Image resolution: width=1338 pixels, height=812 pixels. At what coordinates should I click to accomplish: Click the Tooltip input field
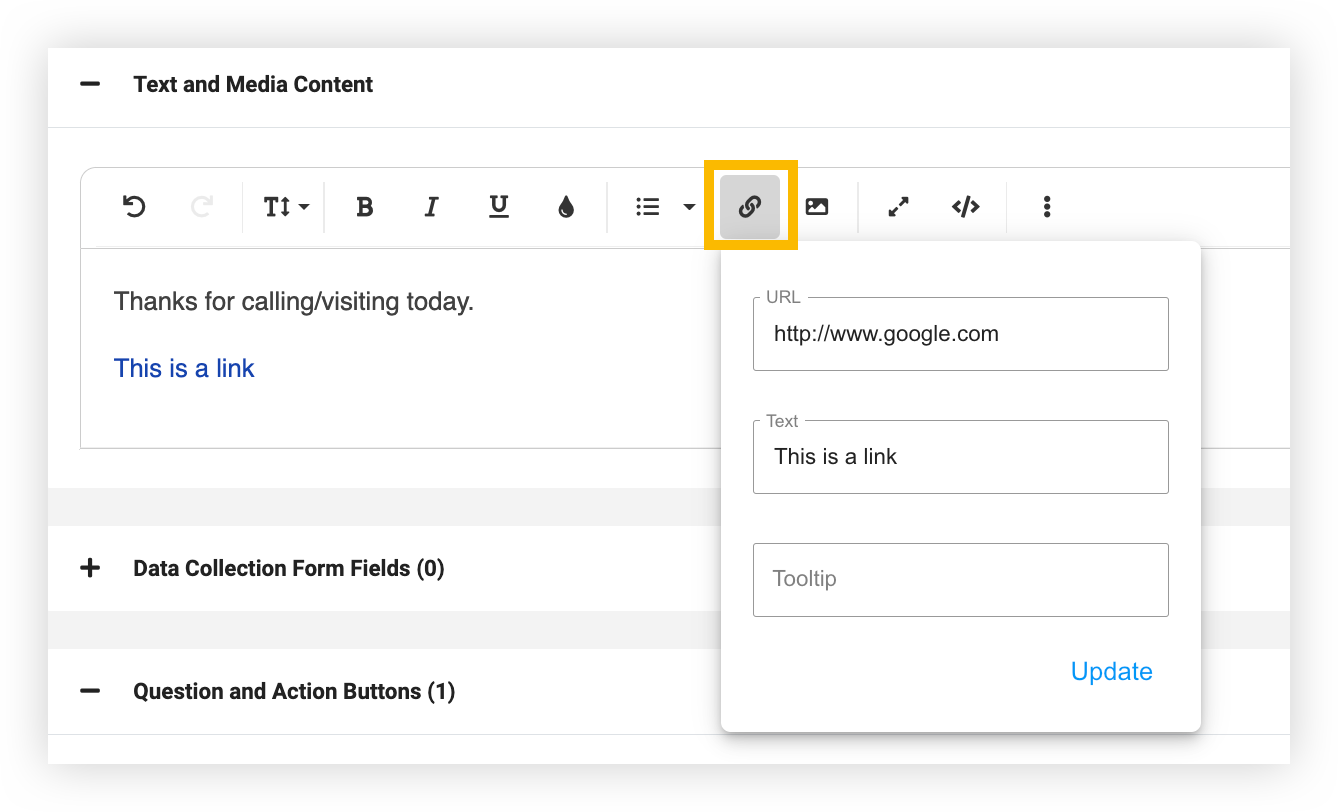960,579
